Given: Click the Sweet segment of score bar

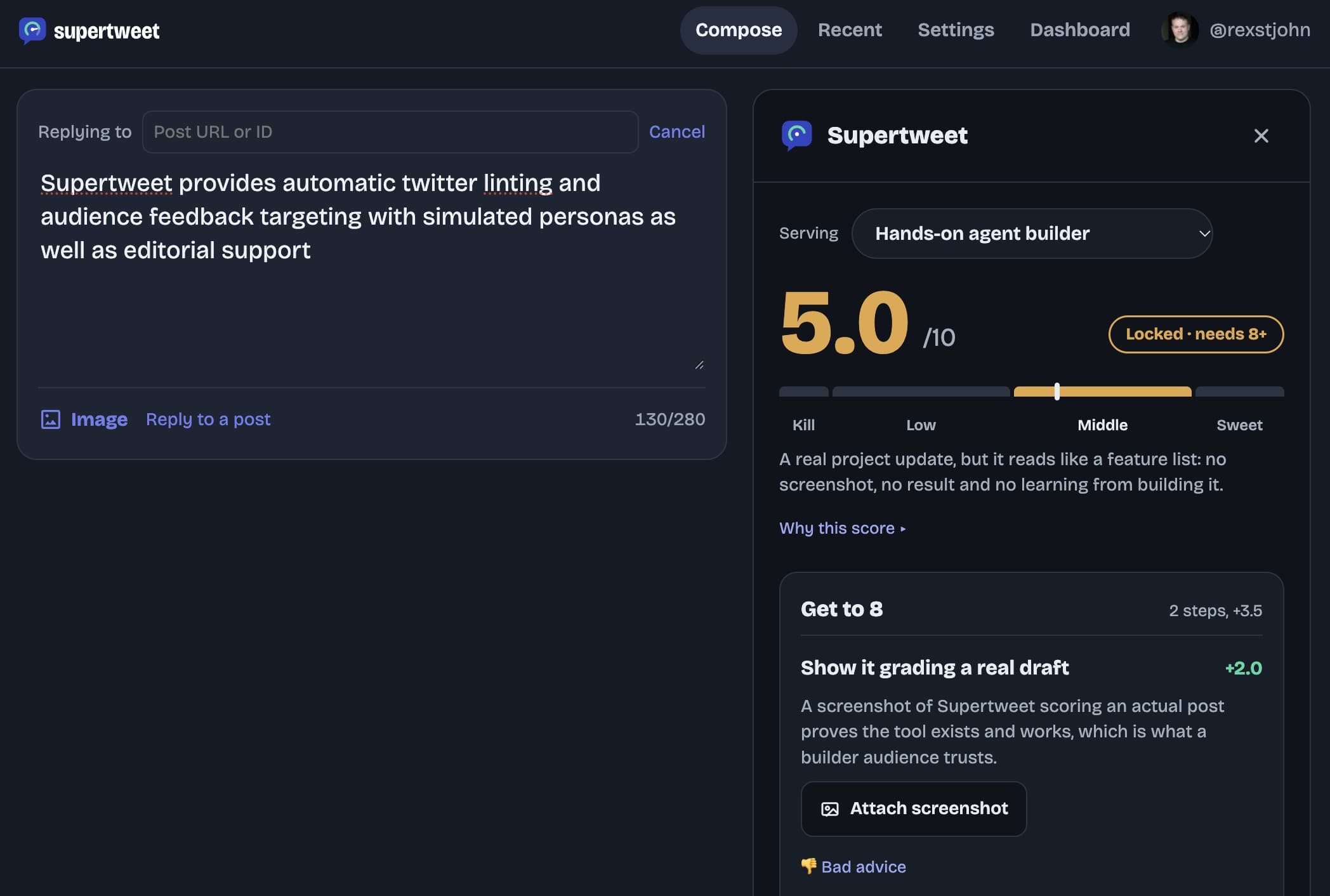Looking at the screenshot, I should (x=1239, y=392).
